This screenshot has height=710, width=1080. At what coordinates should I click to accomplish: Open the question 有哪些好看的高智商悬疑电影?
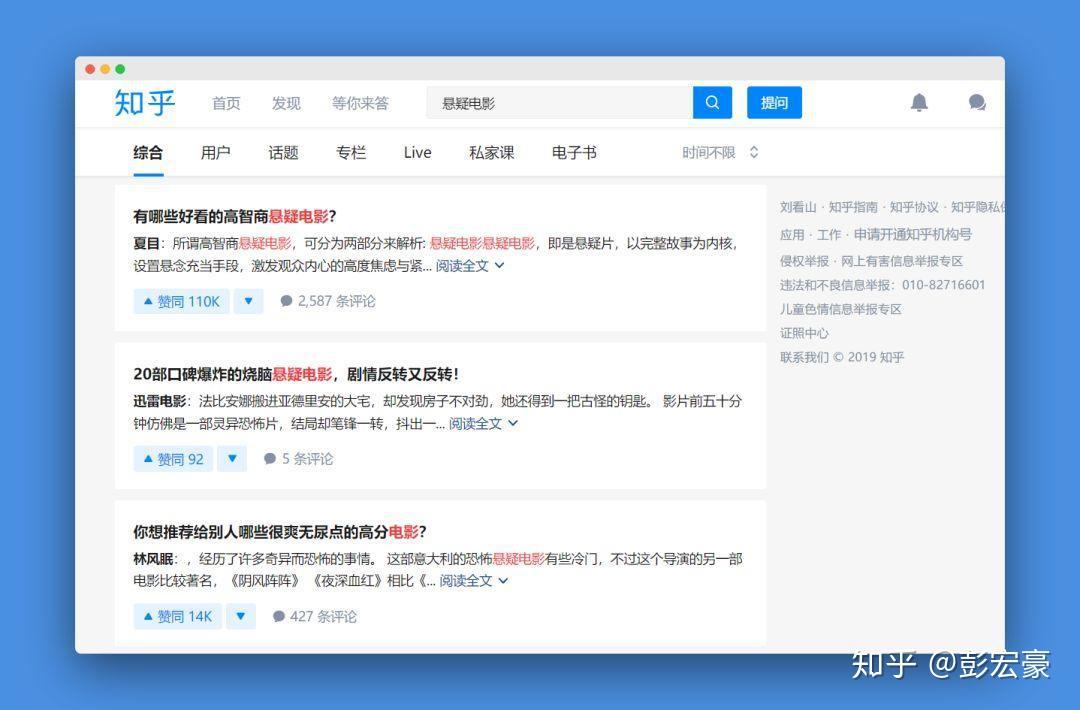pyautogui.click(x=235, y=216)
